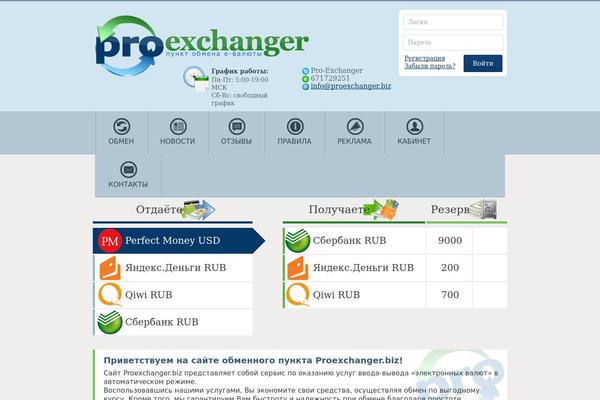Click the Войти login button

[483, 63]
